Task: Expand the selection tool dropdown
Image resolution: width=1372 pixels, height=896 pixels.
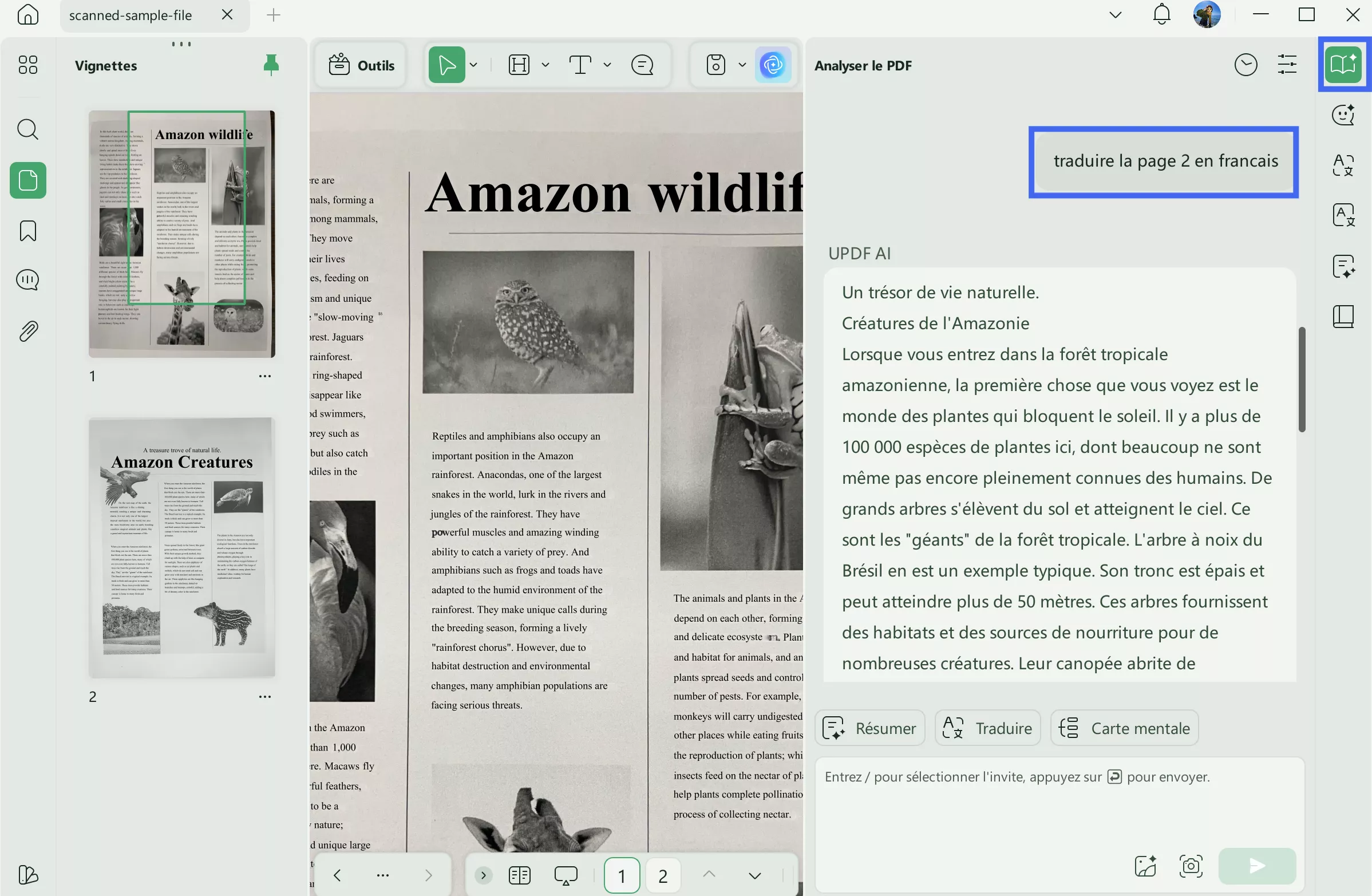Action: click(x=474, y=64)
